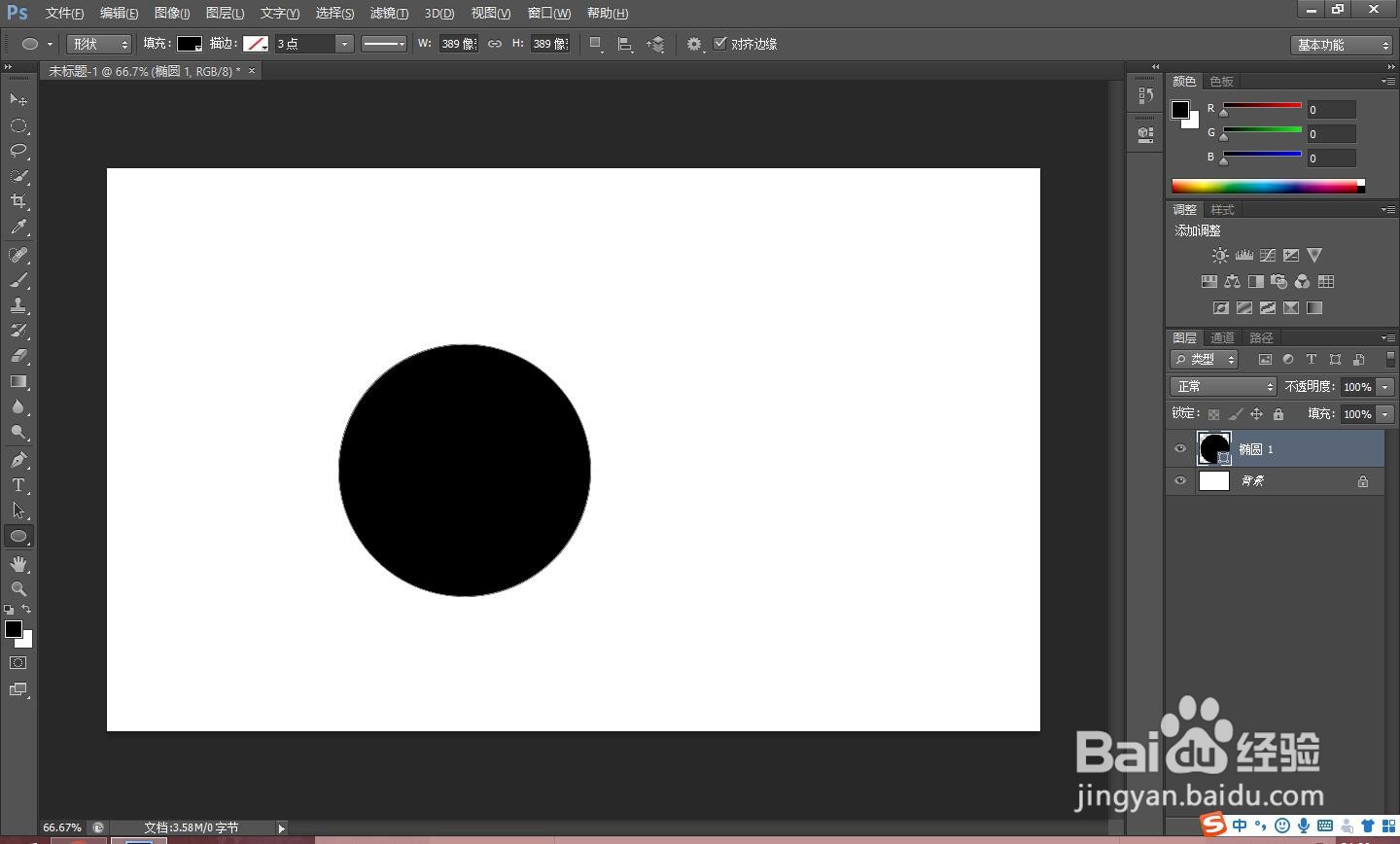1400x844 pixels.
Task: Select the Path Selection tool
Action: [17, 510]
